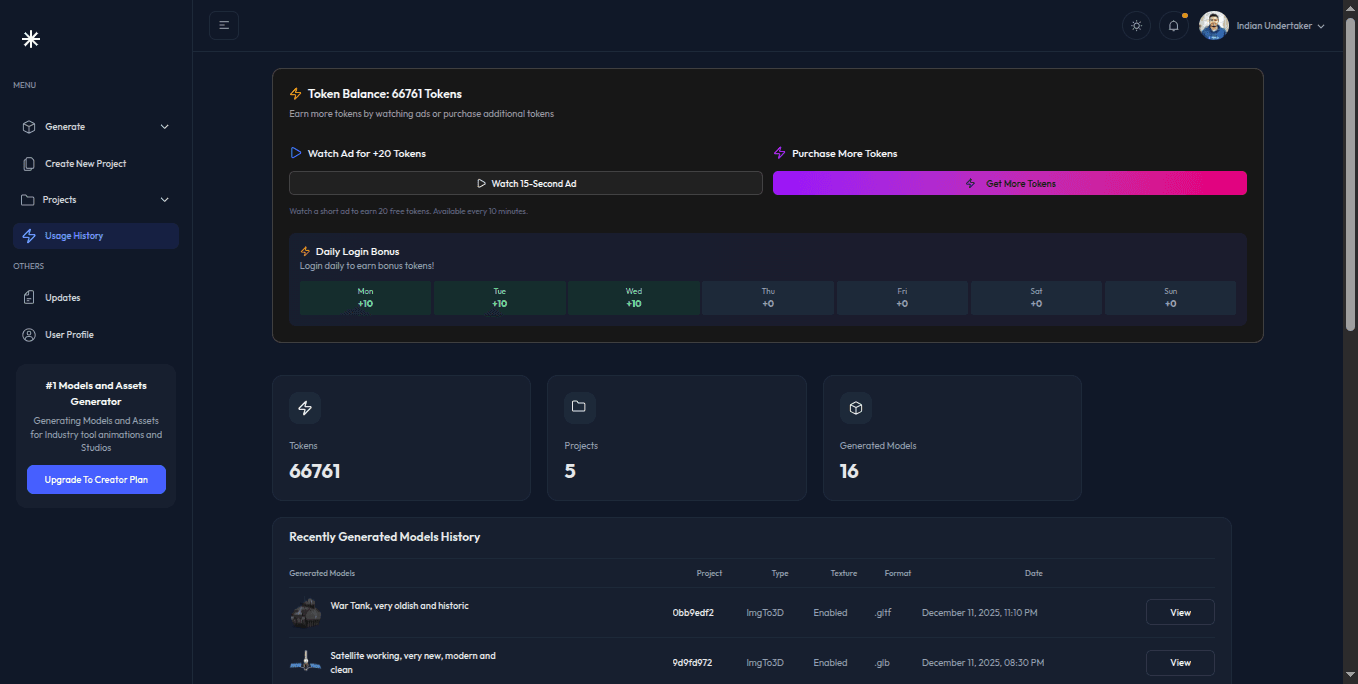Expand the Generate menu chevron
Screen dimensions: 1358x684
(165, 127)
